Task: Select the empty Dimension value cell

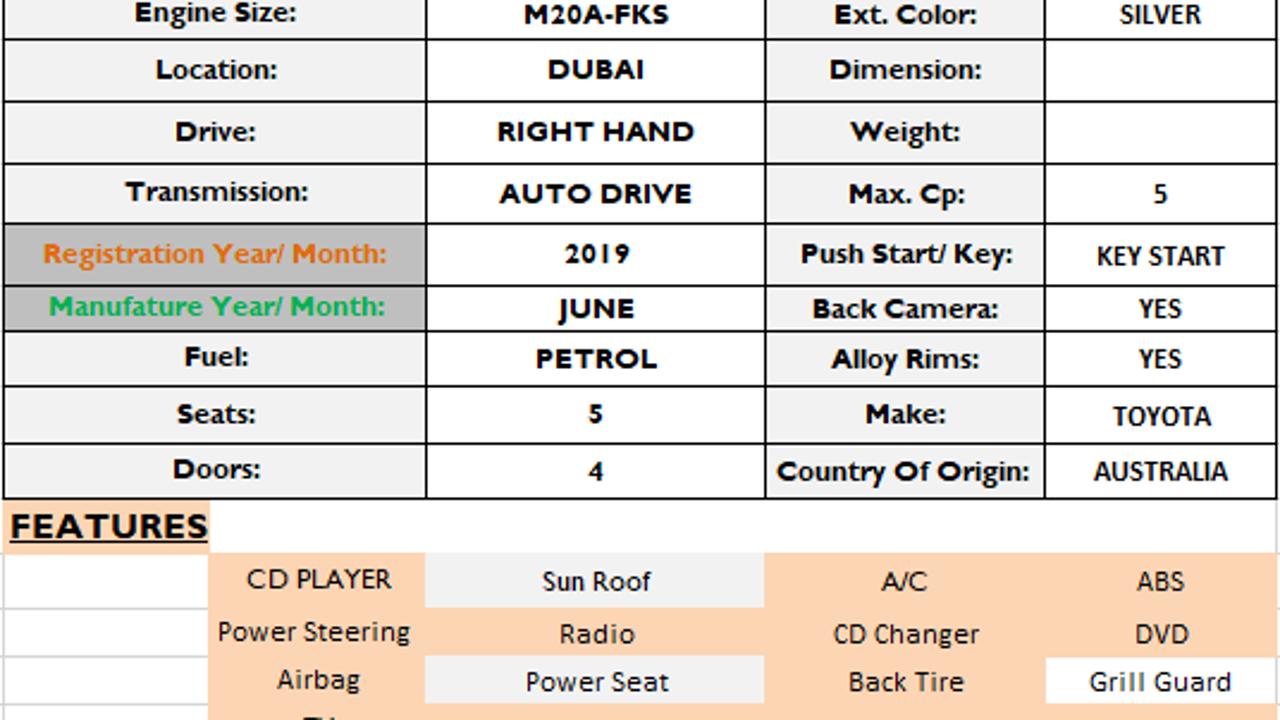Action: 1161,70
